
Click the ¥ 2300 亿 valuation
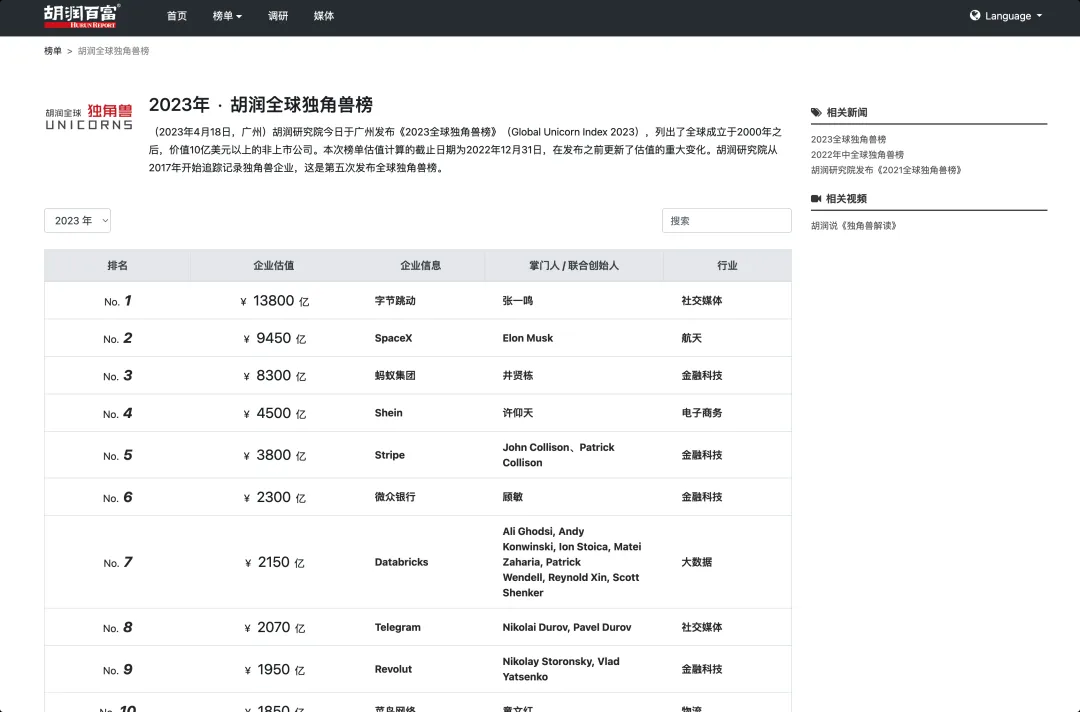click(275, 497)
